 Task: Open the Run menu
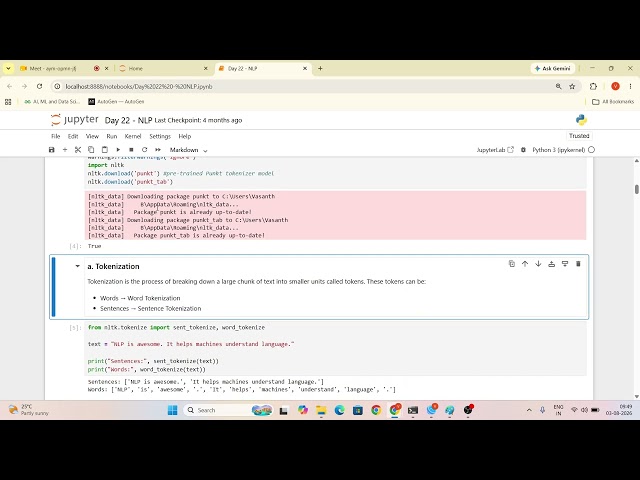[x=111, y=136]
